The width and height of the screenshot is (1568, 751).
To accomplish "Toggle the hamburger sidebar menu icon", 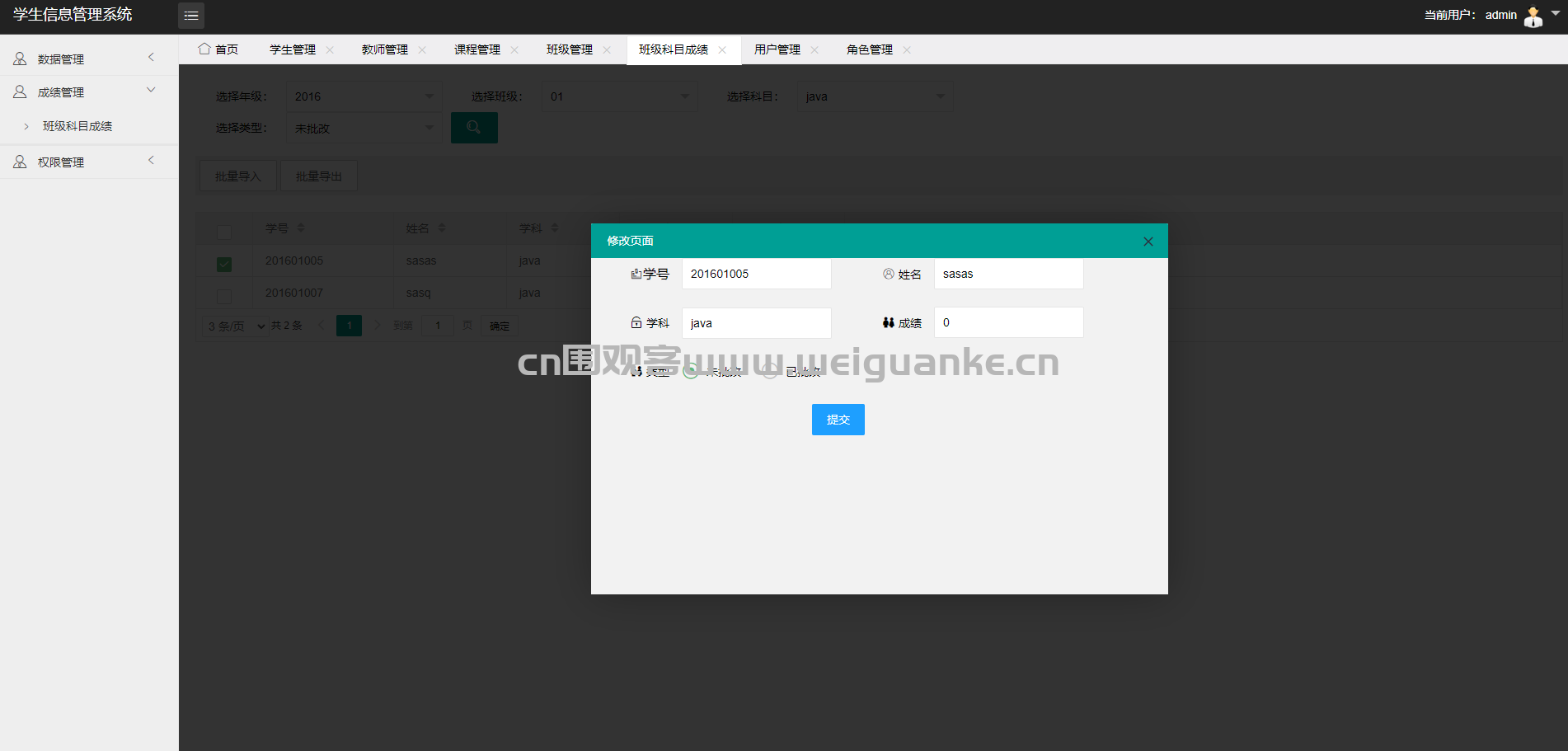I will [191, 16].
